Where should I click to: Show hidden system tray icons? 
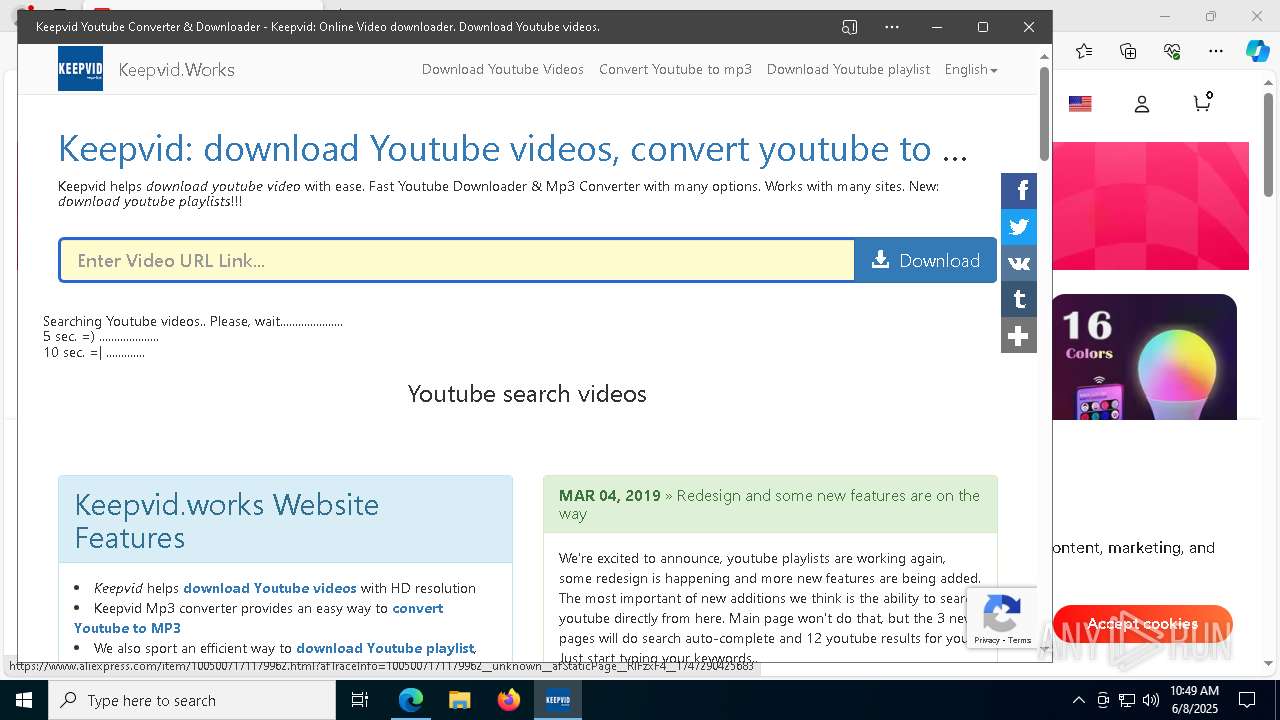[x=1078, y=700]
